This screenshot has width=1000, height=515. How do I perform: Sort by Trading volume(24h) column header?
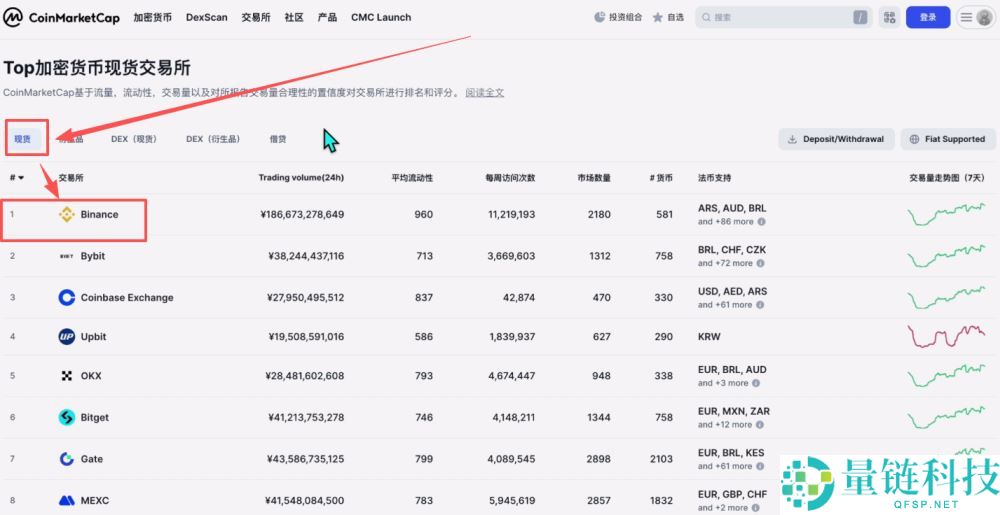coord(301,178)
